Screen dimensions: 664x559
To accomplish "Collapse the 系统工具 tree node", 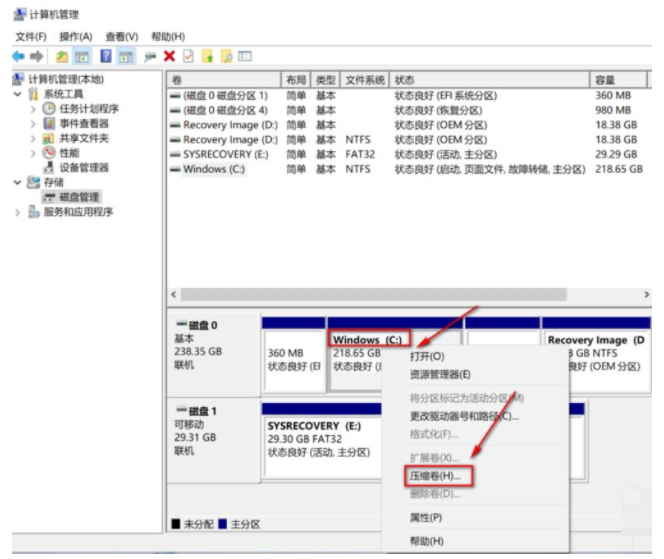I will coord(19,94).
